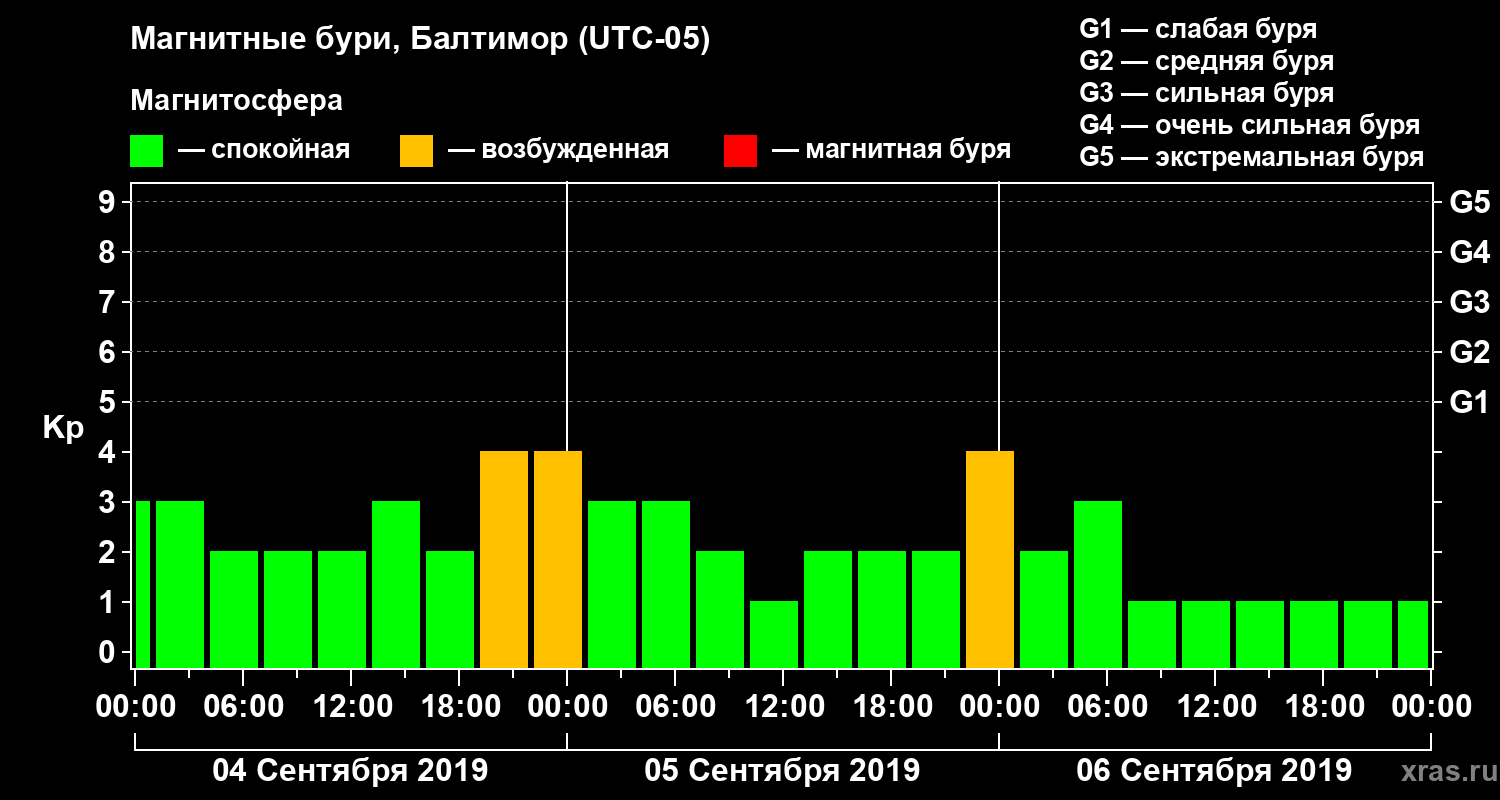The width and height of the screenshot is (1500, 800).
Task: Click 00:00 label between 05 and 06 Сентября
Action: click(1000, 707)
